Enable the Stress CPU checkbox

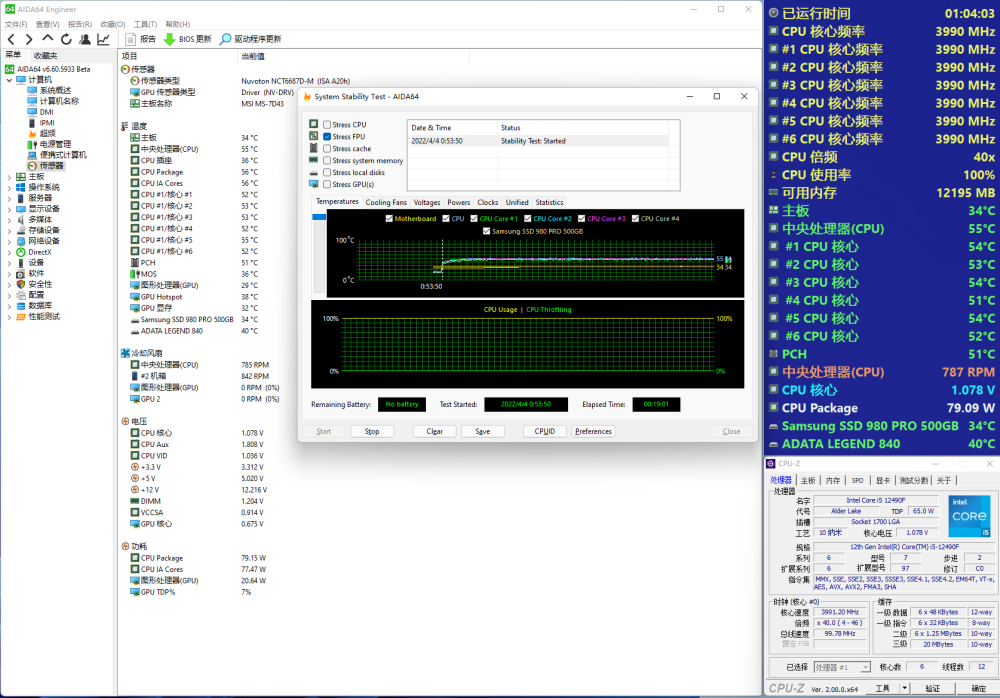pos(327,125)
